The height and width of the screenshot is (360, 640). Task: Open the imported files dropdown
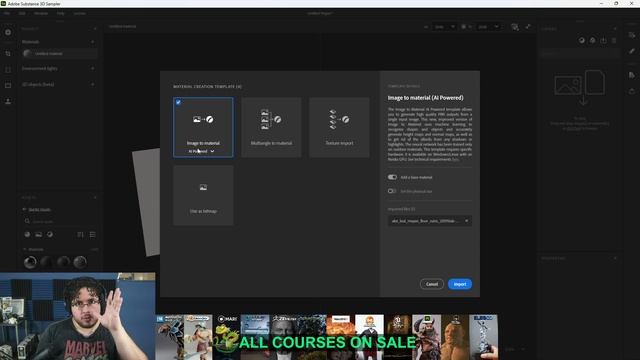(x=430, y=221)
